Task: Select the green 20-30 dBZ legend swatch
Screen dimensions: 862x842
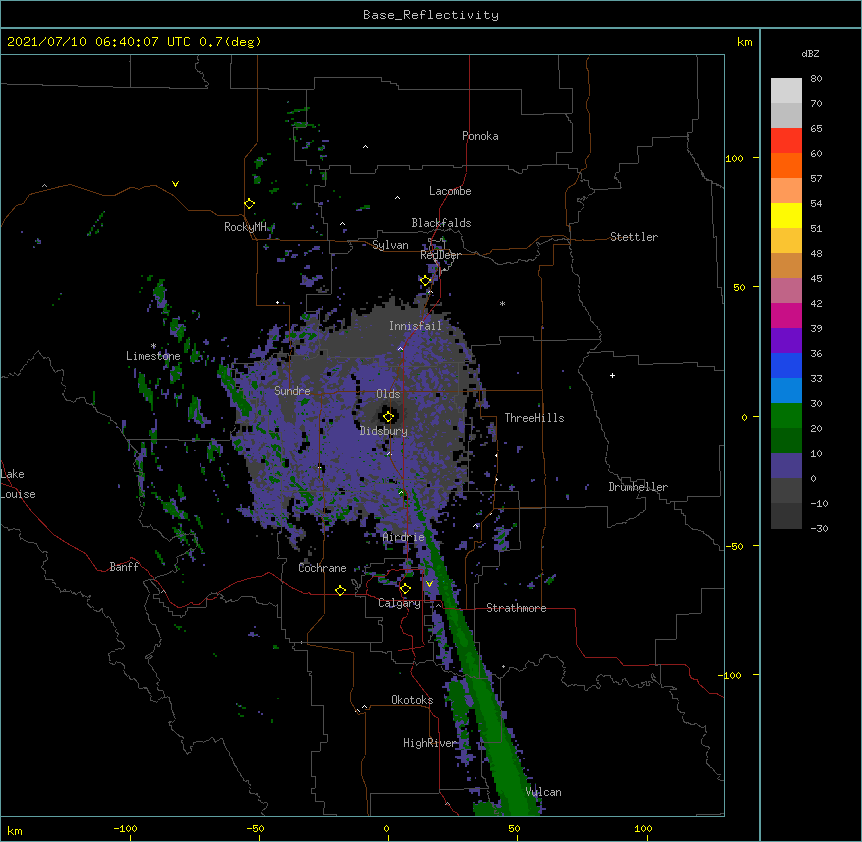Action: (x=786, y=416)
